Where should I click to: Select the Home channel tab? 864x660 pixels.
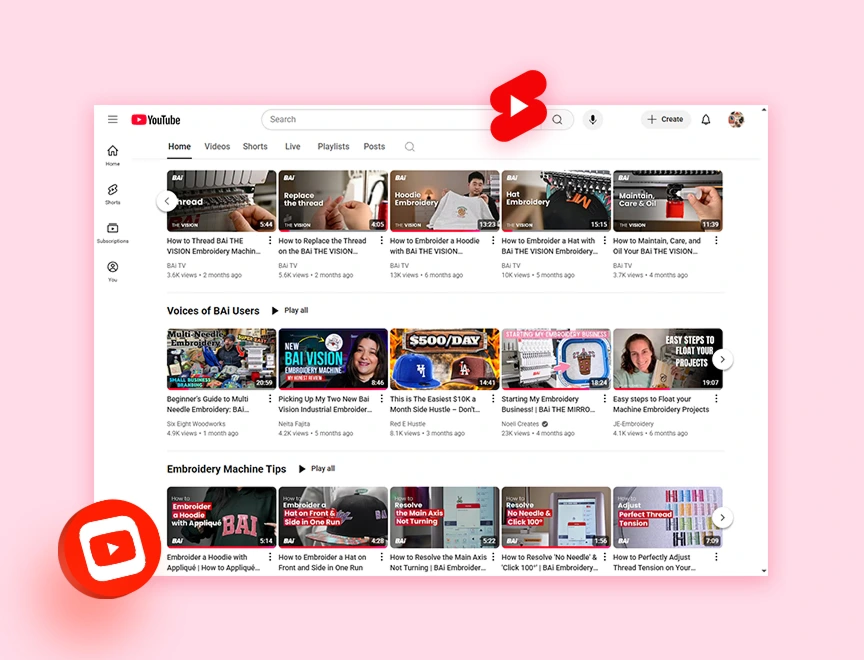tap(179, 147)
